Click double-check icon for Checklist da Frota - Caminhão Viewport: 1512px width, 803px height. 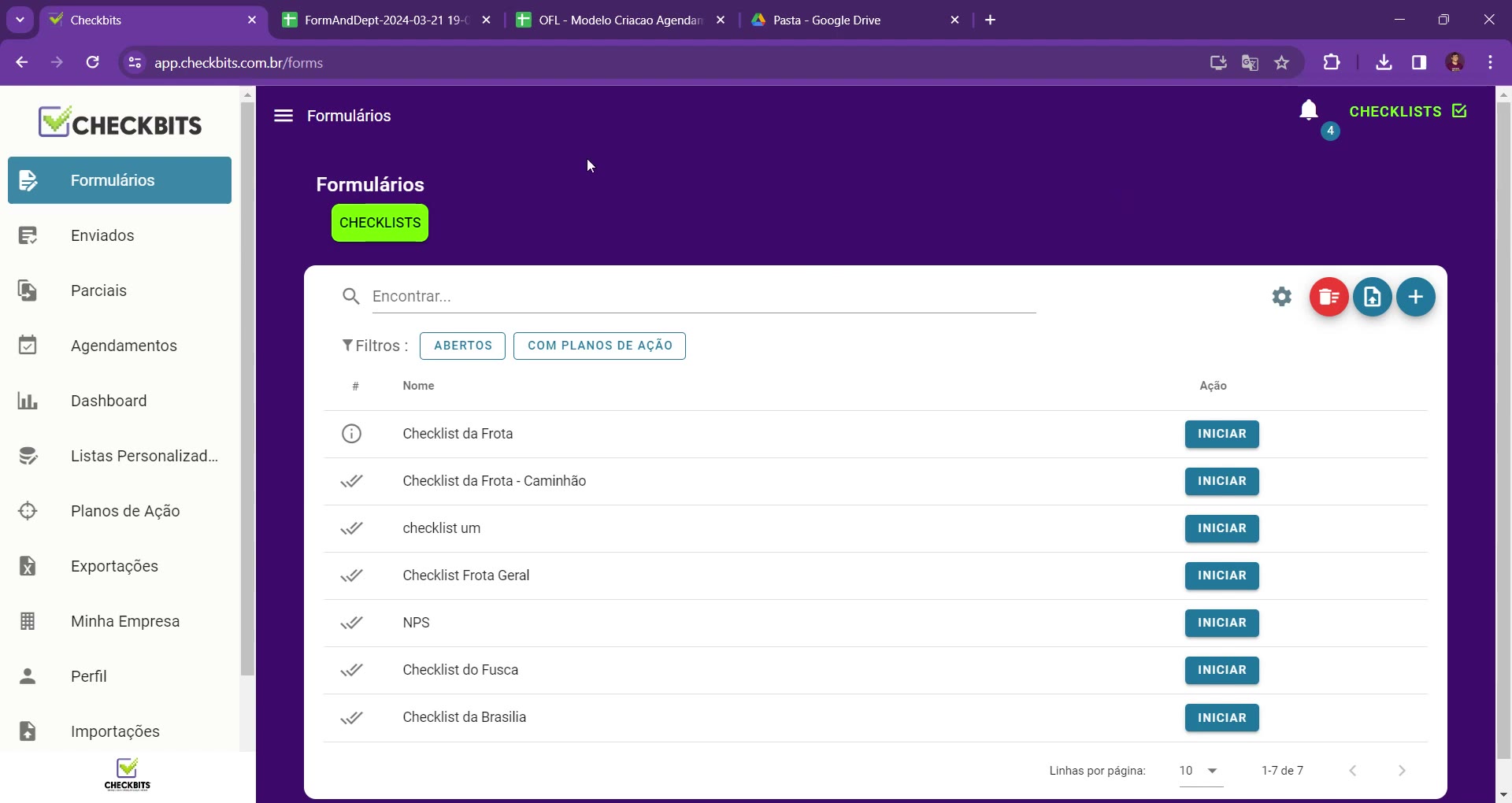coord(351,481)
